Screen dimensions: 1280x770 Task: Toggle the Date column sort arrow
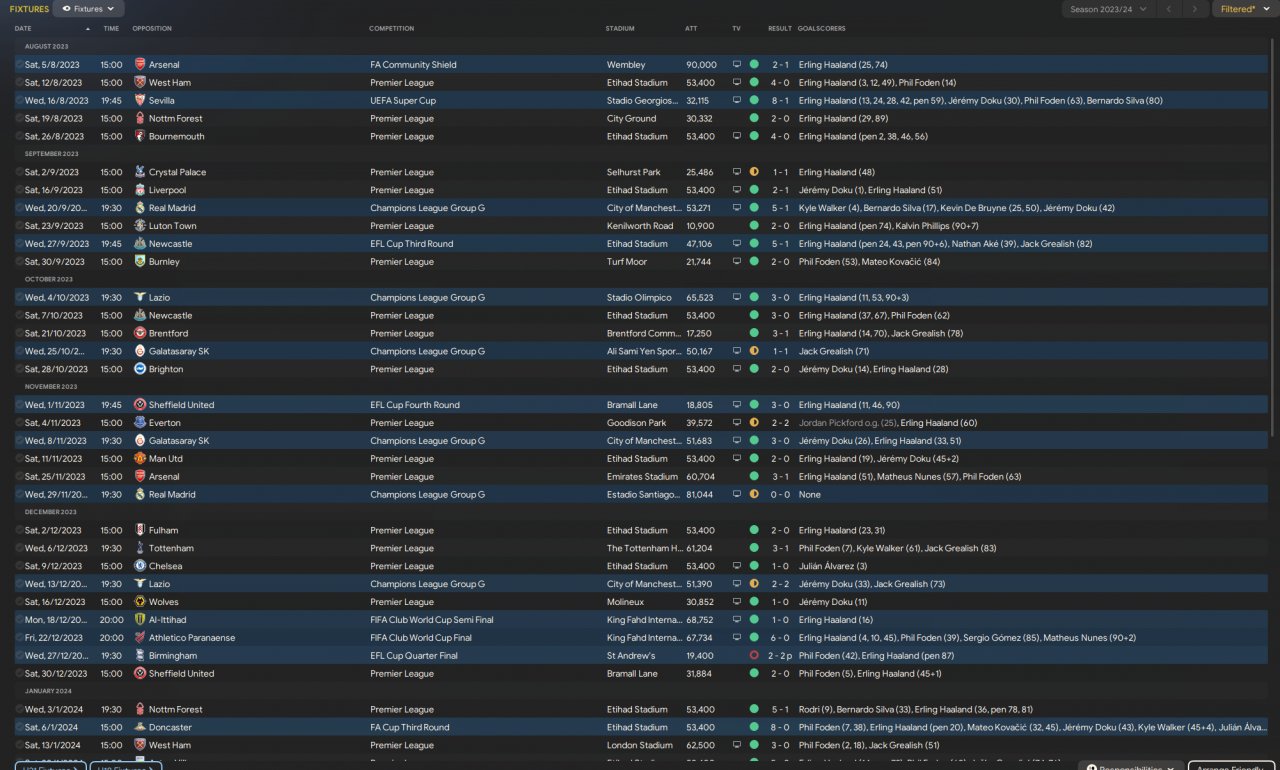(x=88, y=29)
